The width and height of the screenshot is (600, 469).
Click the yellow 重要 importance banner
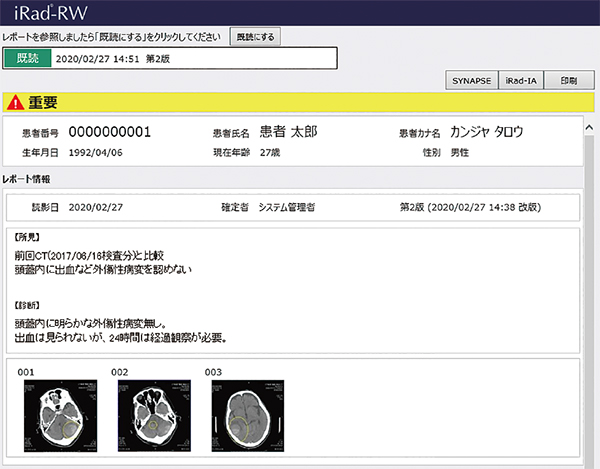300,102
